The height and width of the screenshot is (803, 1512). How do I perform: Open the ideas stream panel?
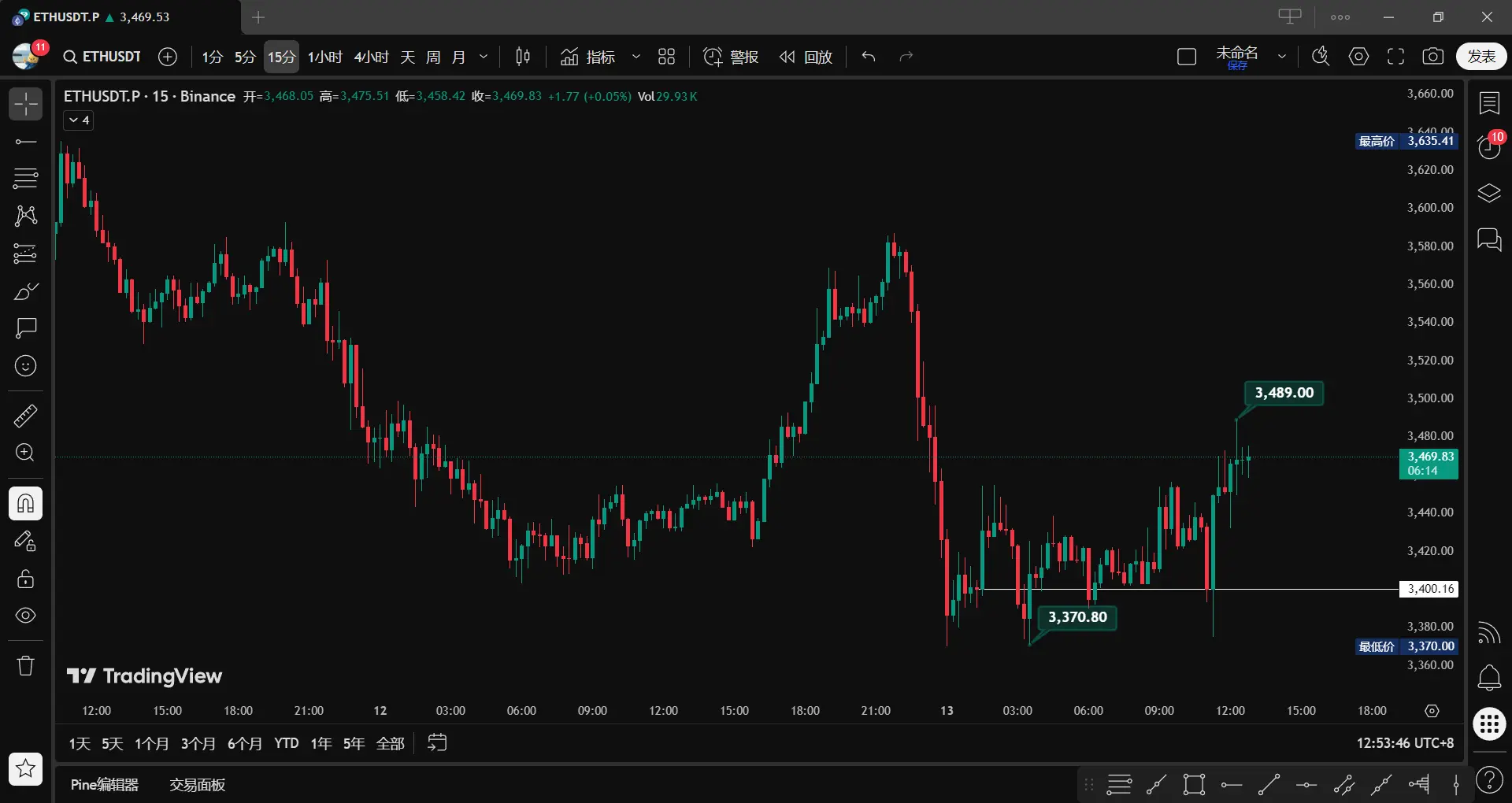[1489, 632]
